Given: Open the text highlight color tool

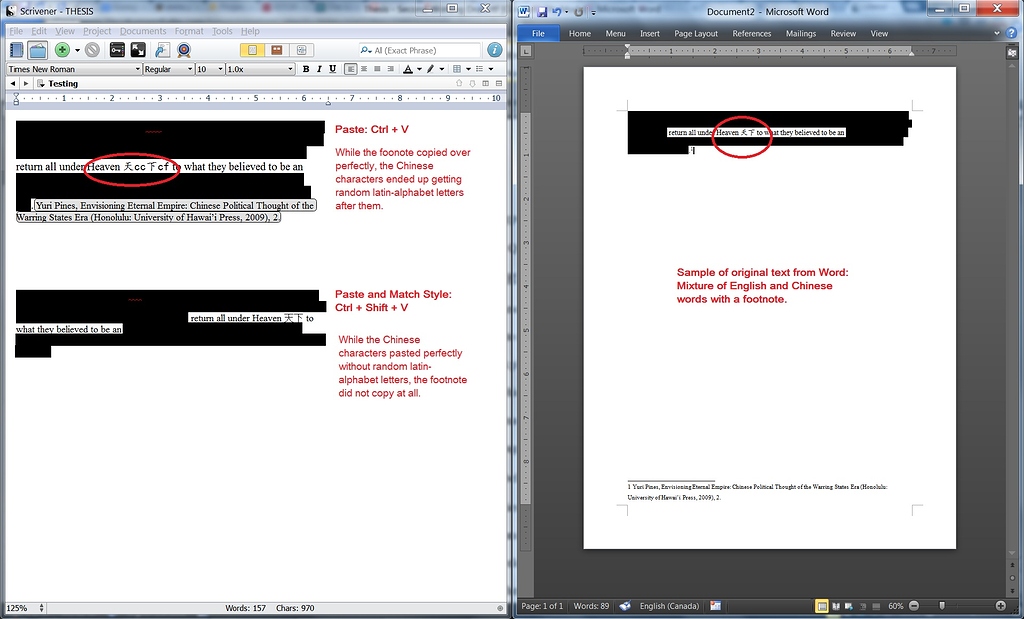Looking at the screenshot, I should 432,69.
